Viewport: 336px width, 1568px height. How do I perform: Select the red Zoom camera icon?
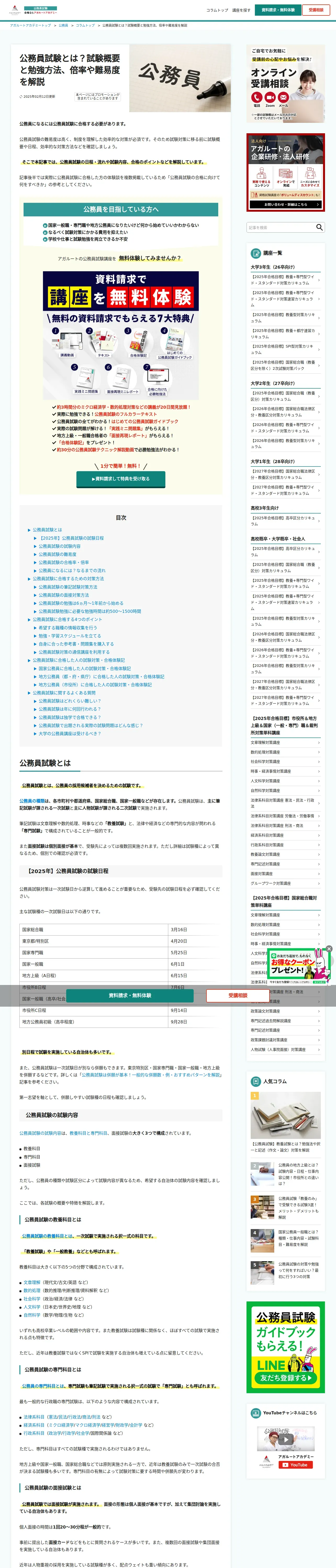(x=270, y=97)
